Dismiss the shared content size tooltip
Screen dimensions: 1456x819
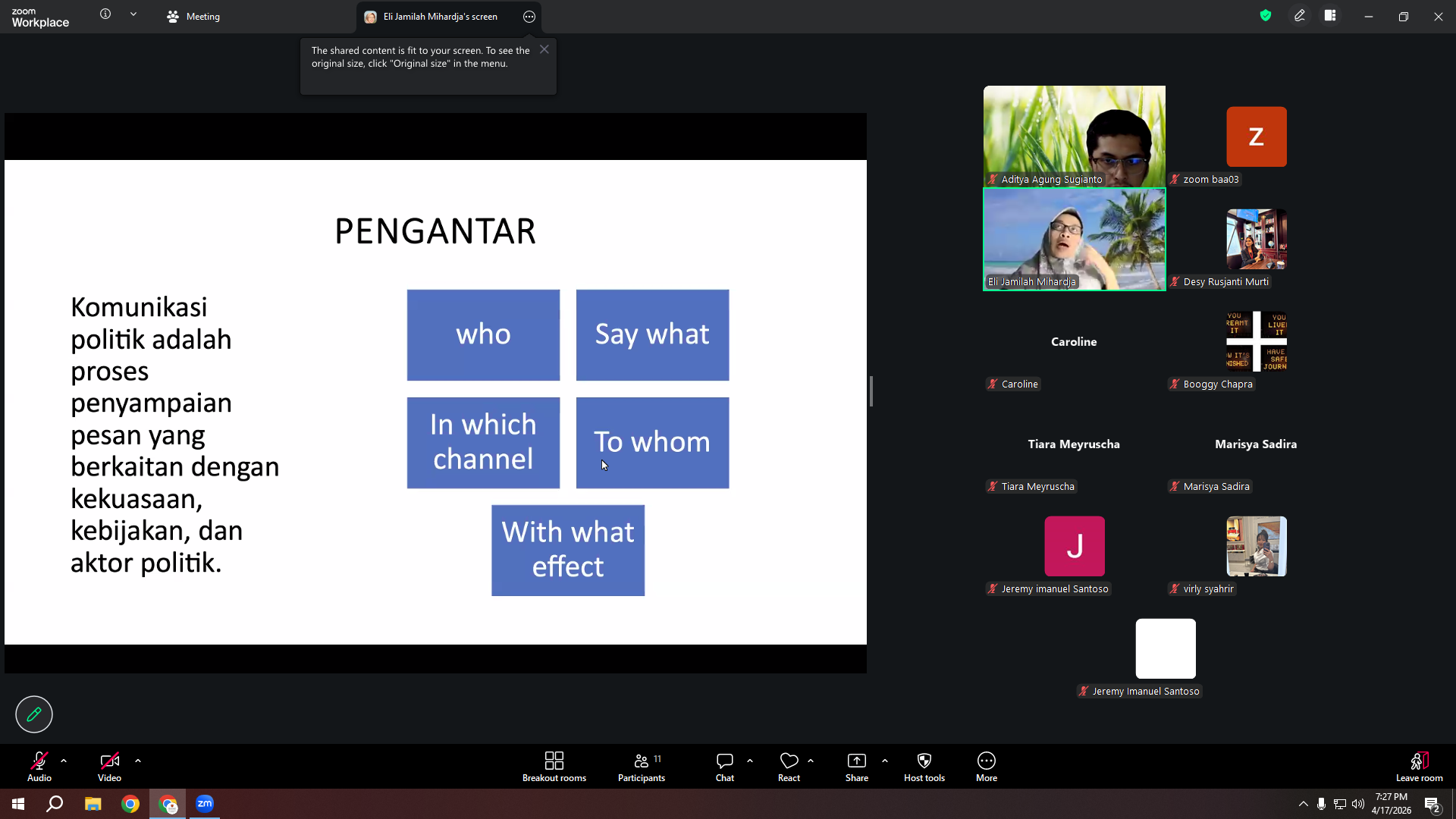point(544,49)
